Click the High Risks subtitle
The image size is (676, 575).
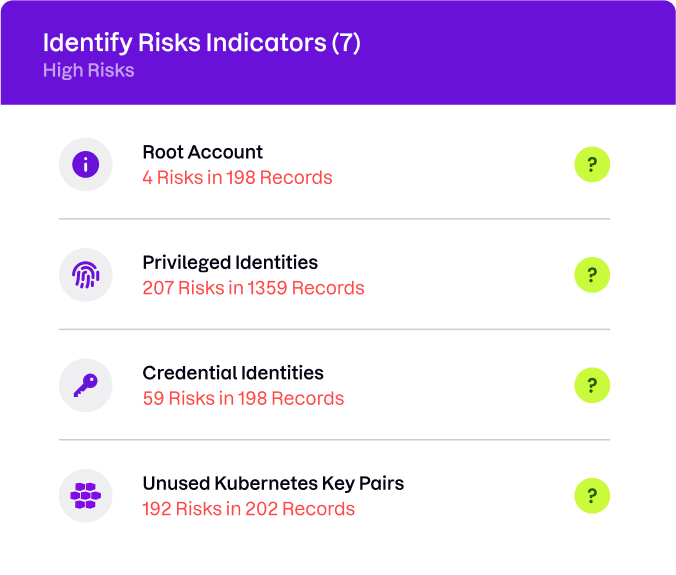88,70
